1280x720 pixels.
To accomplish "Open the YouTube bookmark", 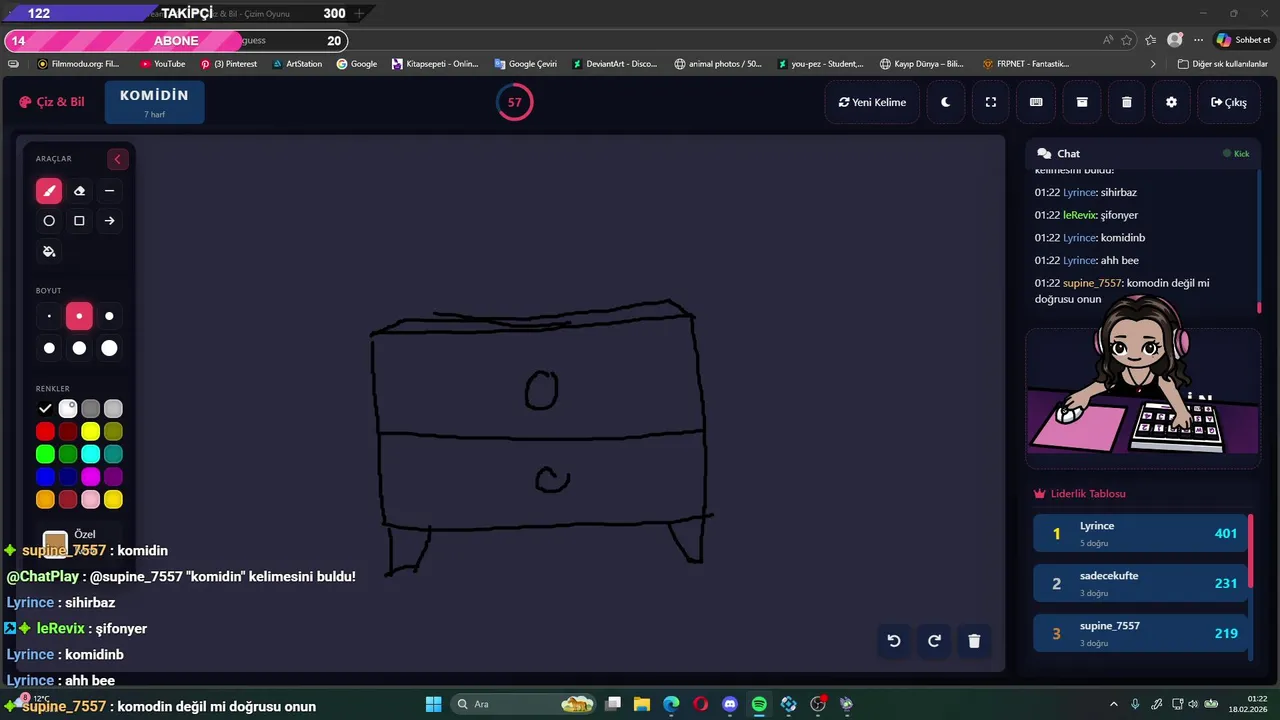I will tap(162, 64).
